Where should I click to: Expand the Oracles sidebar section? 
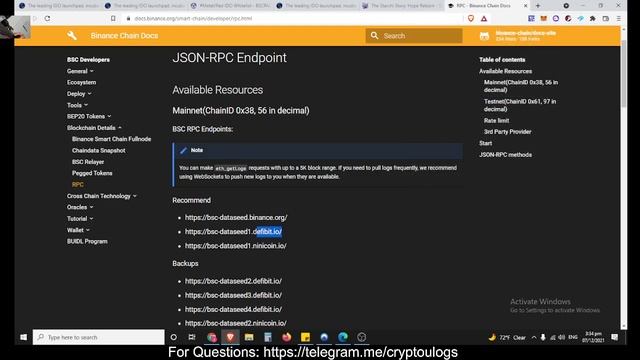coord(80,207)
